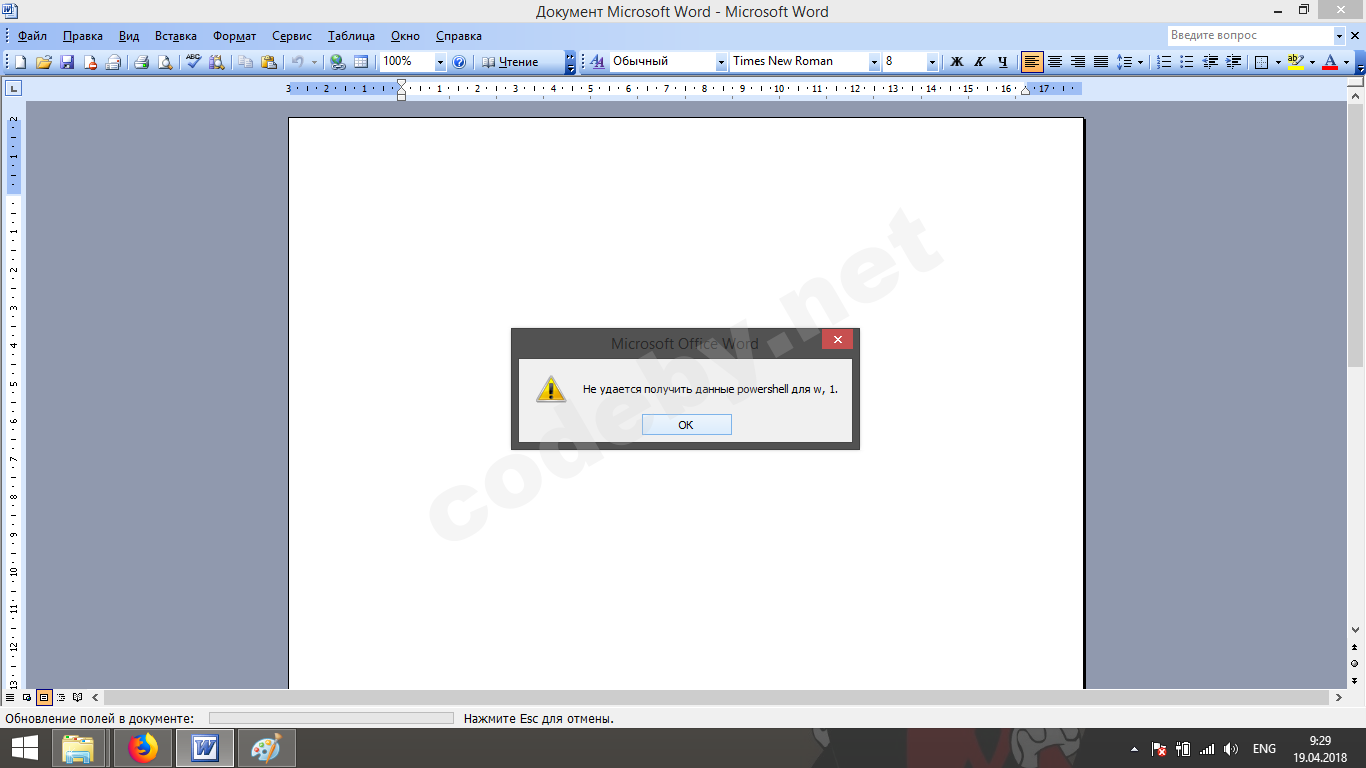Open the Правка menu
This screenshot has width=1366, height=768.
click(83, 36)
